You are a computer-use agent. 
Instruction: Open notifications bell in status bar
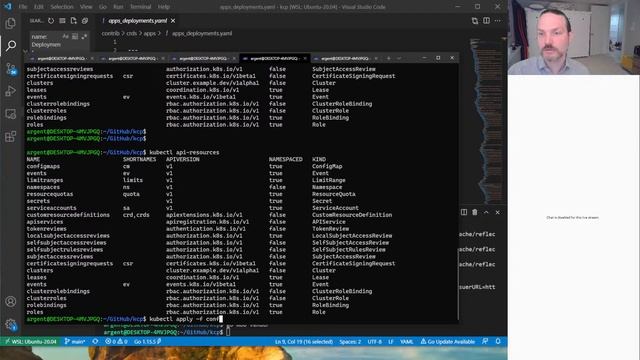coord(498,342)
